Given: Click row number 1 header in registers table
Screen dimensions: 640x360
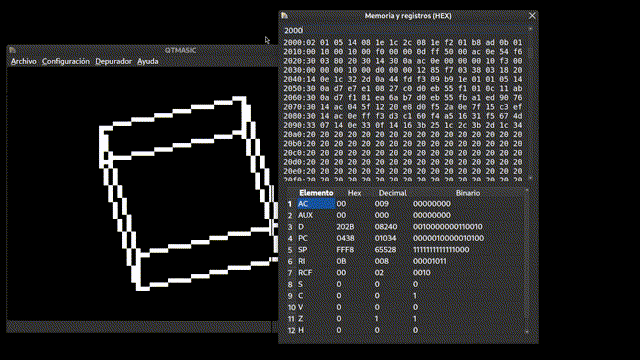Looking at the screenshot, I should (290, 204).
